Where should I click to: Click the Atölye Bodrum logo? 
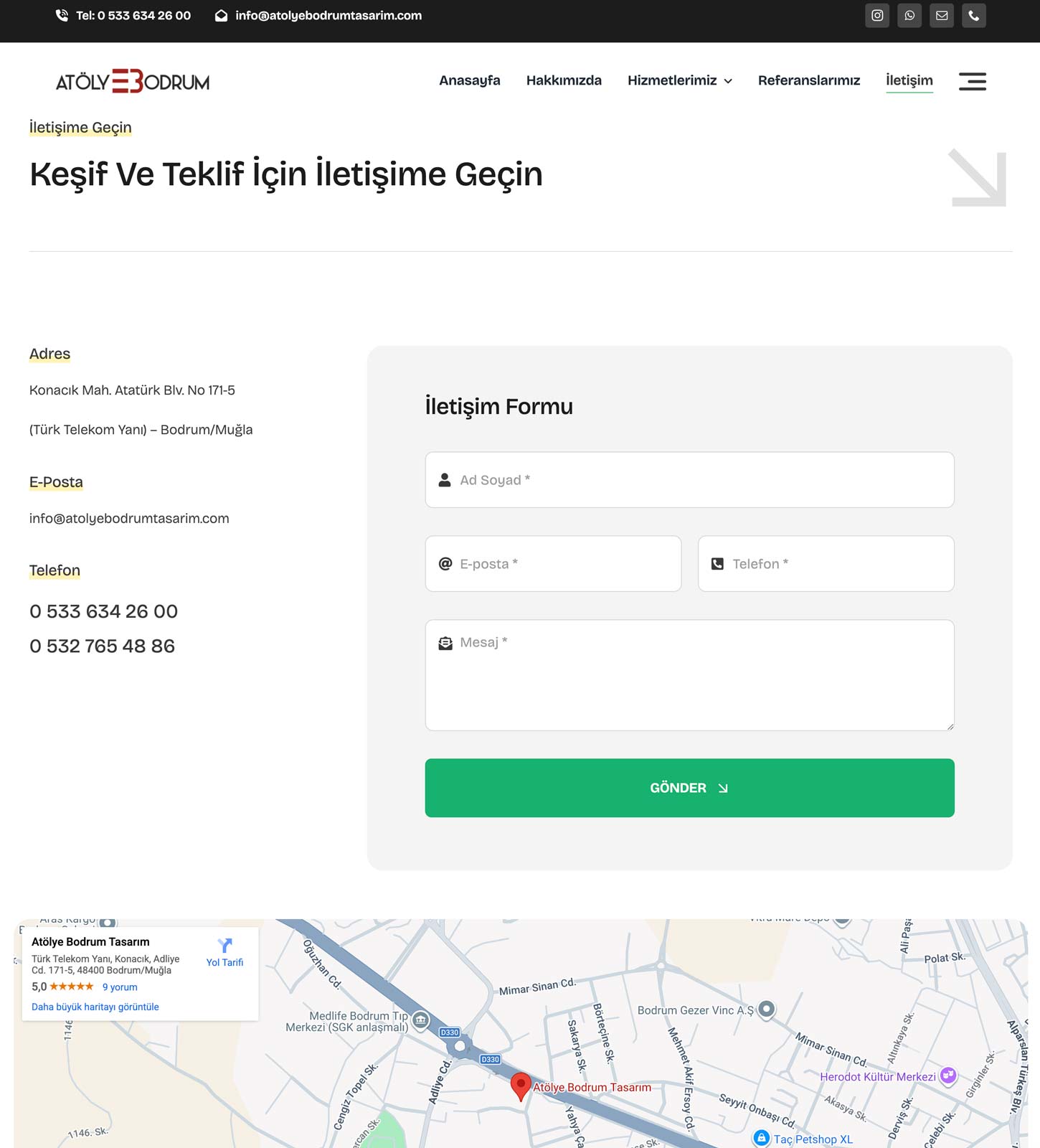click(x=133, y=82)
